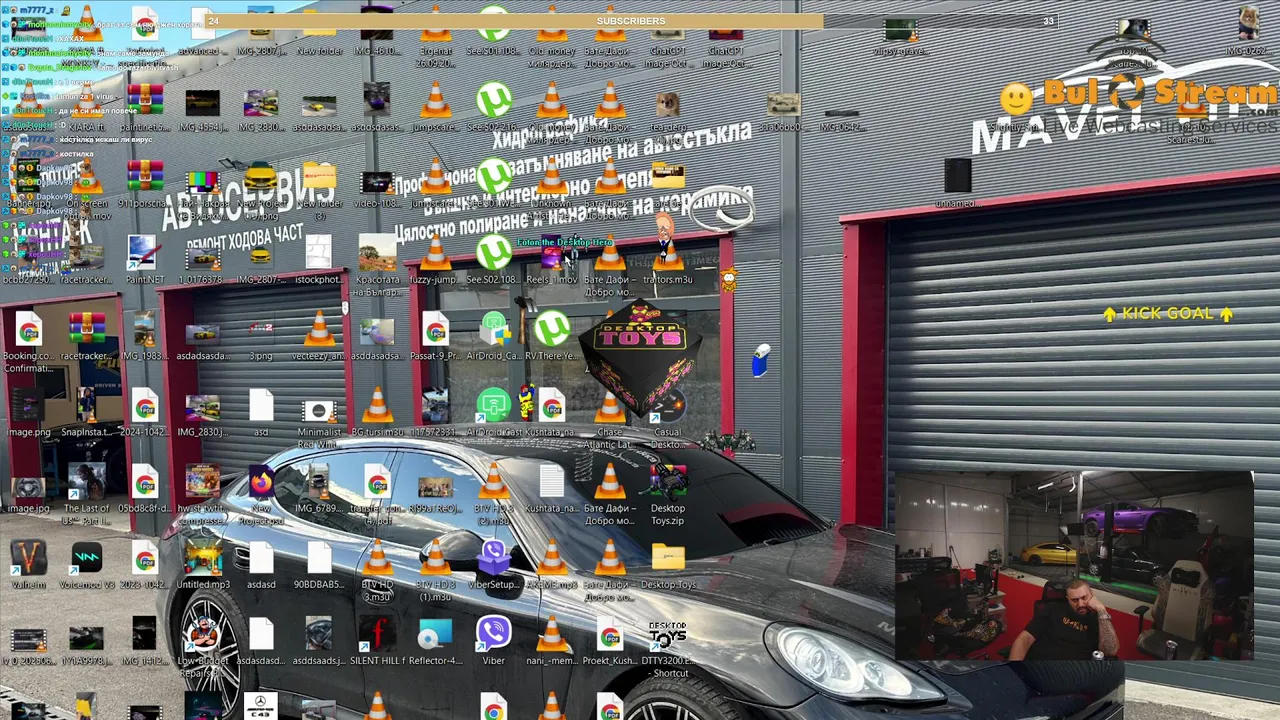Select the BTV HD 3 (2).m3u playlist
The width and height of the screenshot is (1280, 720).
[493, 492]
